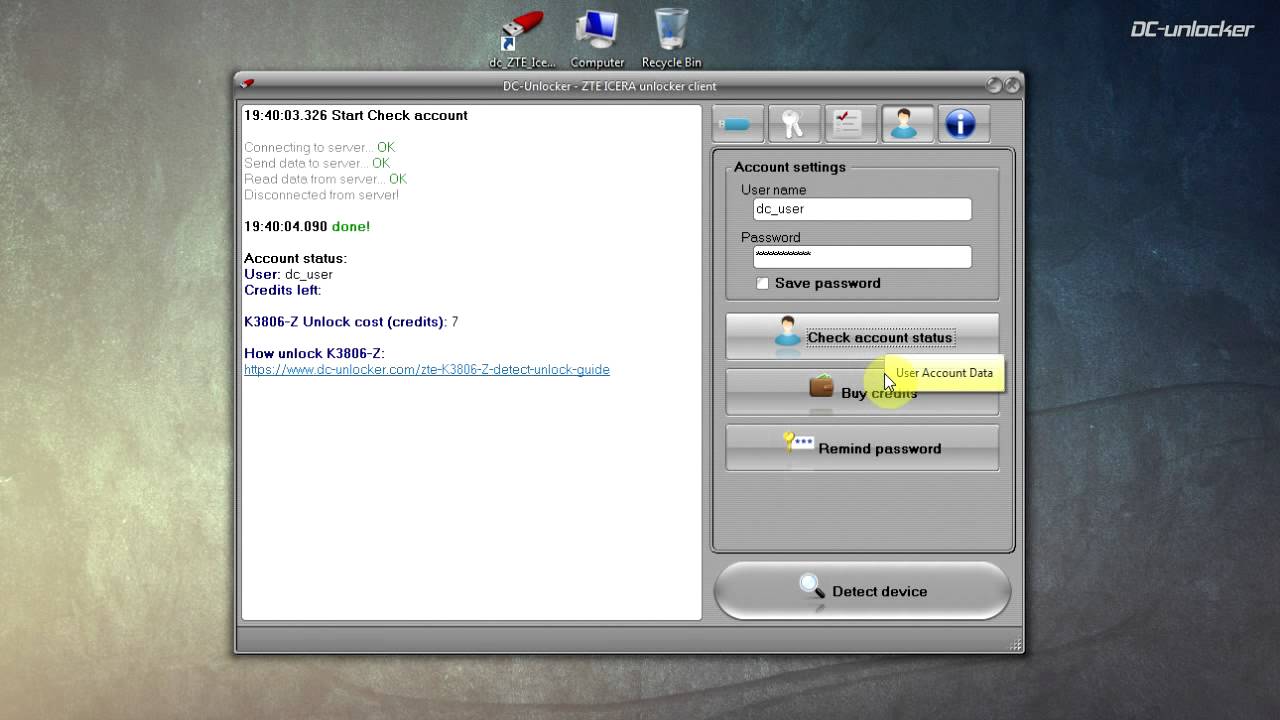The height and width of the screenshot is (720, 1280).
Task: Click the wallet icon on Buy credits
Action: 821,387
